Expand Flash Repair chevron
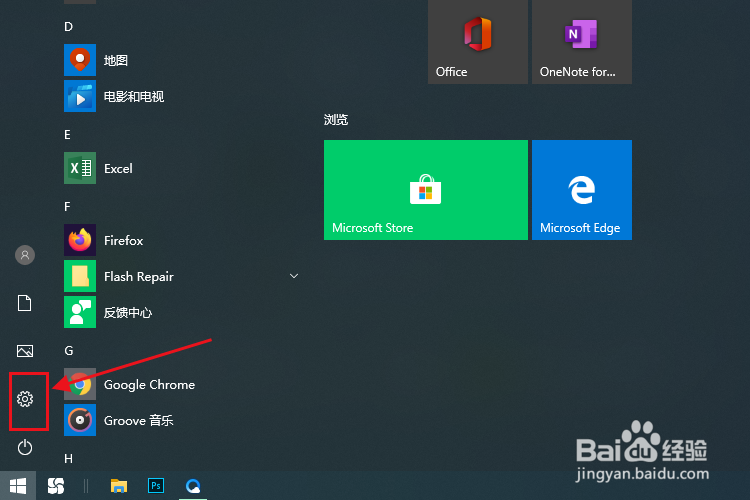Viewport: 750px width, 500px height. point(294,276)
